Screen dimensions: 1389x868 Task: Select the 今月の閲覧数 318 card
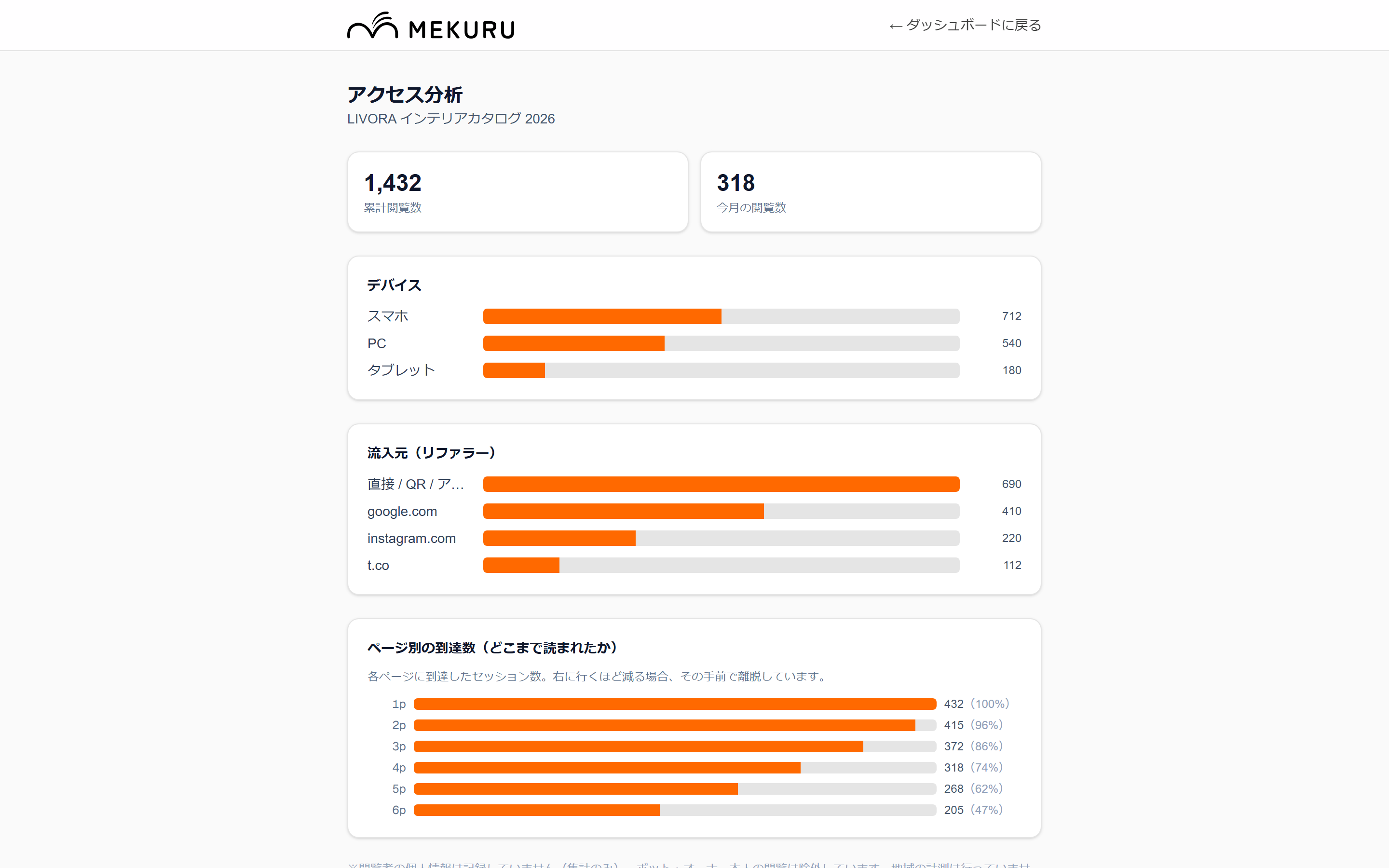pos(871,192)
